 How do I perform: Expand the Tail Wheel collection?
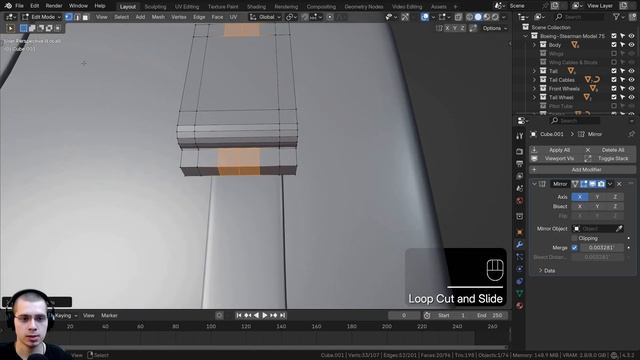[x=534, y=97]
